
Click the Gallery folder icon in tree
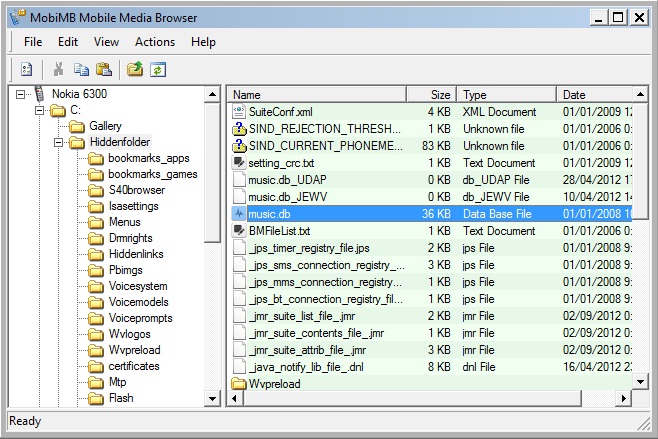[x=77, y=126]
